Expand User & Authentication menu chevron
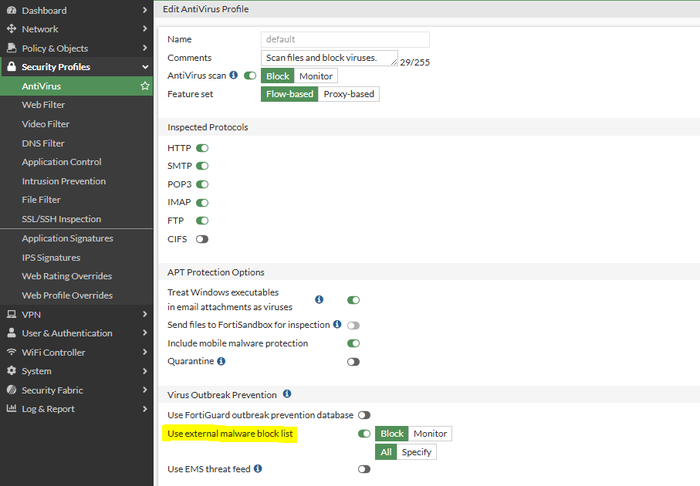 click(x=145, y=333)
